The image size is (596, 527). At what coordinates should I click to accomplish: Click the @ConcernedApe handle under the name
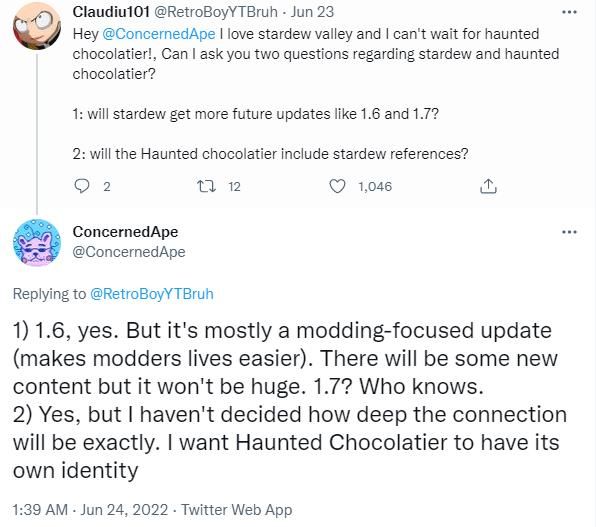(129, 252)
